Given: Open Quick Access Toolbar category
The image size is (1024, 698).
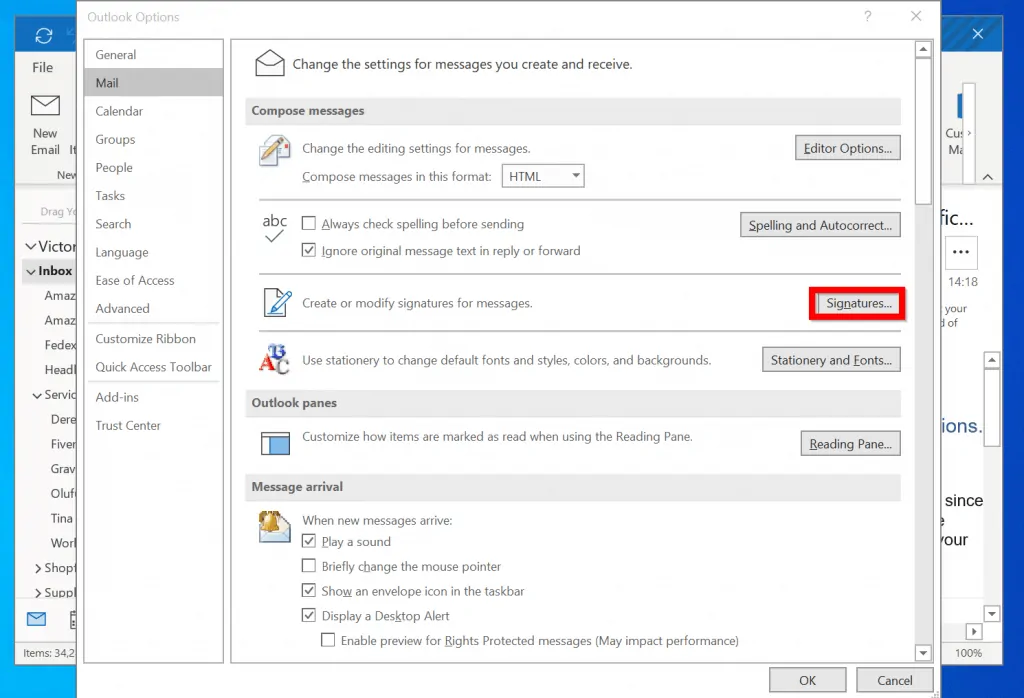Looking at the screenshot, I should (154, 367).
